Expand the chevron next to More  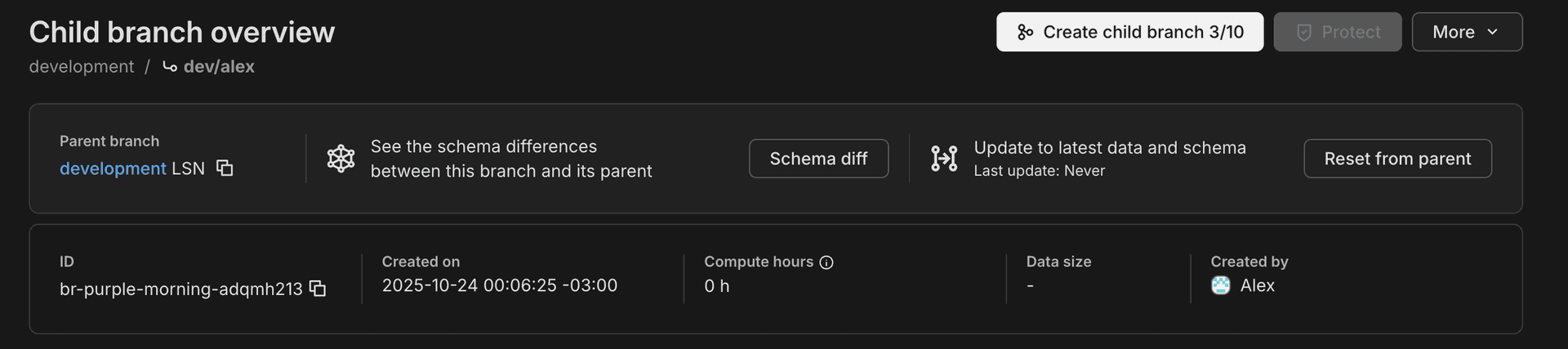[1493, 33]
